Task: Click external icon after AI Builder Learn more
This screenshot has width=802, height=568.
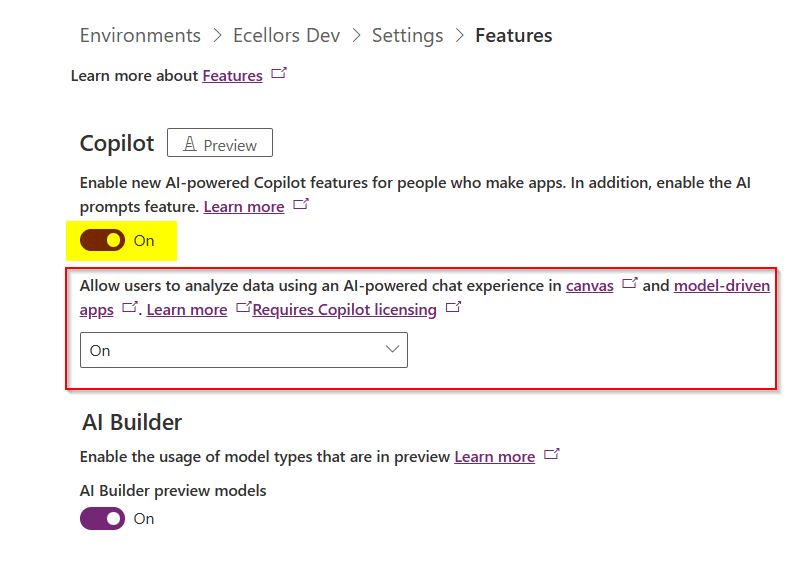Action: click(552, 455)
